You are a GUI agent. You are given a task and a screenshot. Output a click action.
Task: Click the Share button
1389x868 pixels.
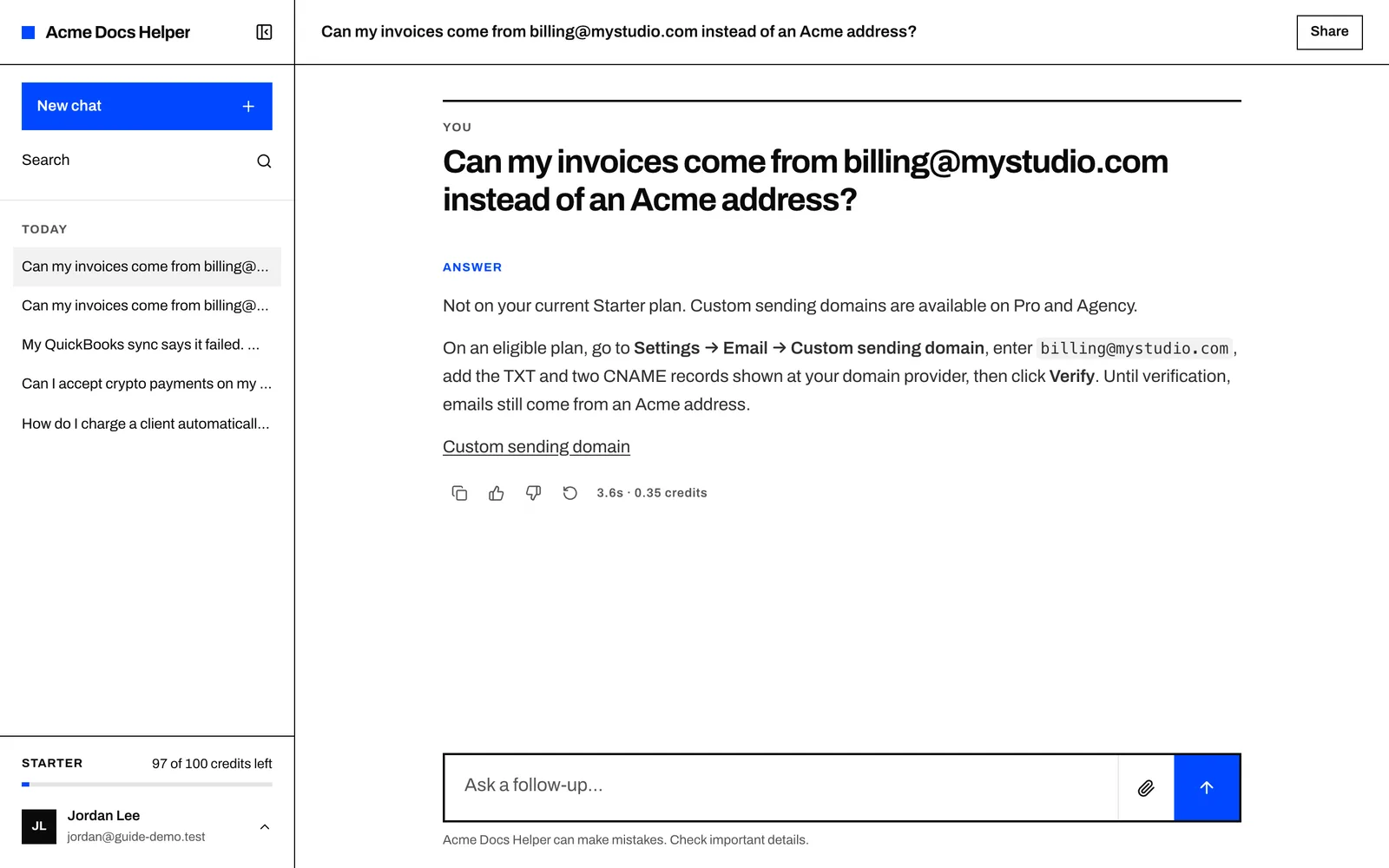tap(1329, 32)
